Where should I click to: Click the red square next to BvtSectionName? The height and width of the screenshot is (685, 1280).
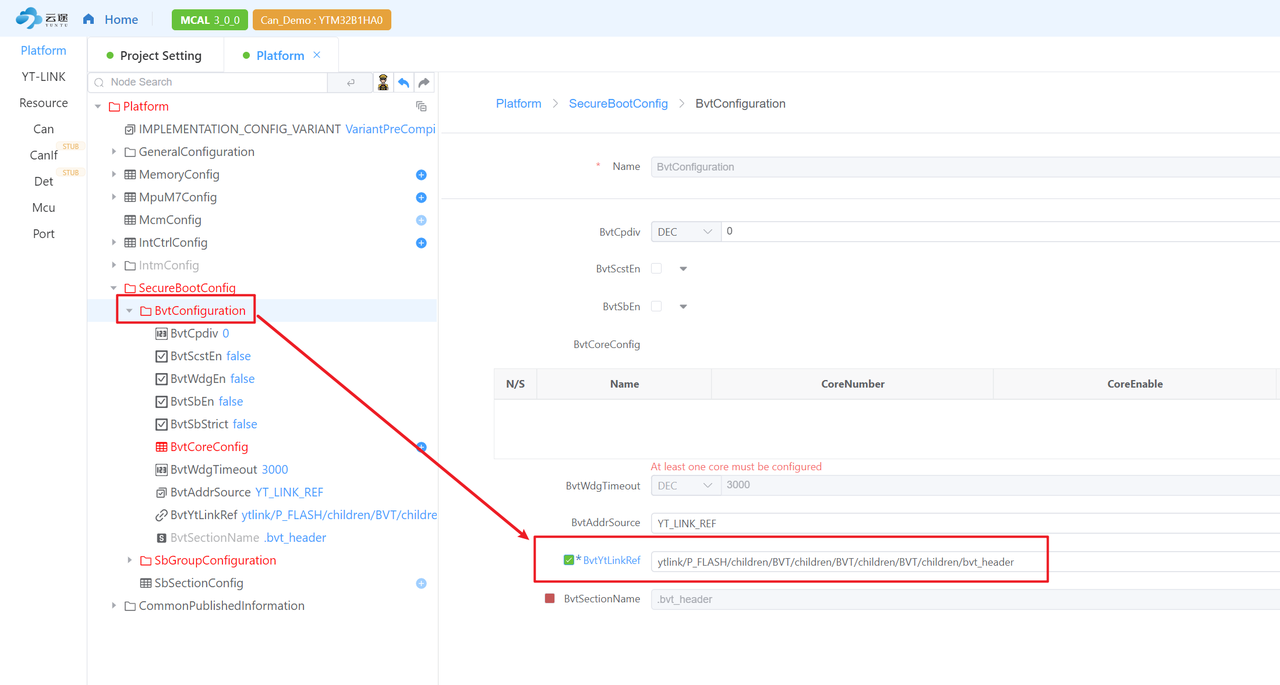(x=549, y=598)
